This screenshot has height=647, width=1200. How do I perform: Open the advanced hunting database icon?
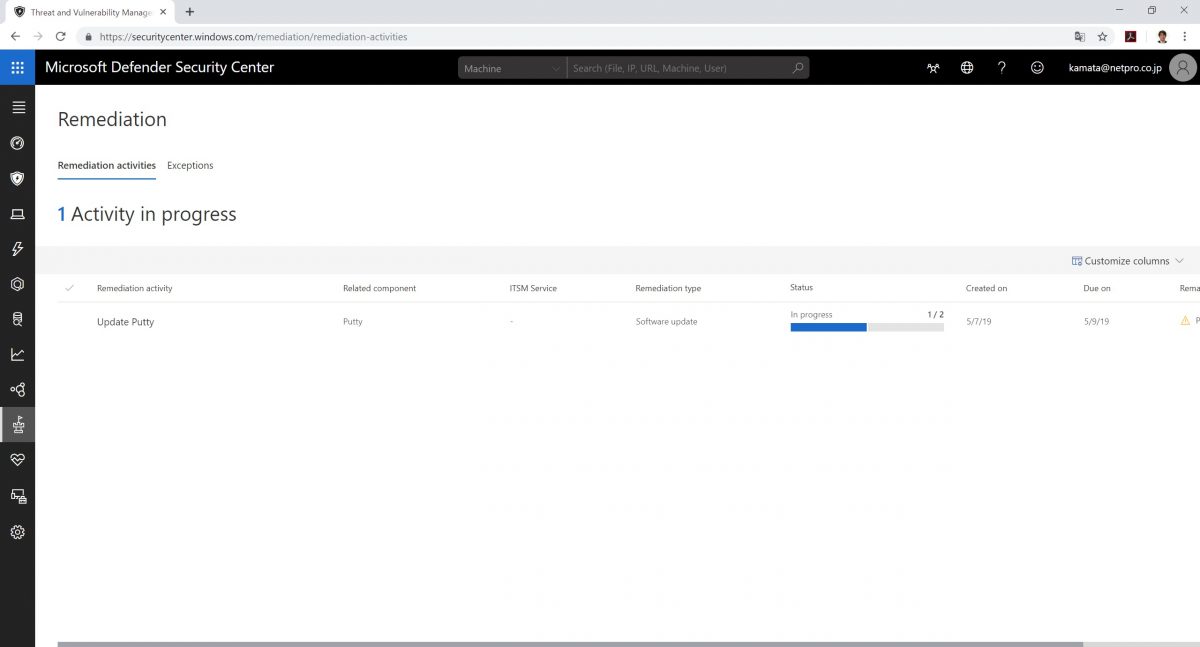pos(17,319)
